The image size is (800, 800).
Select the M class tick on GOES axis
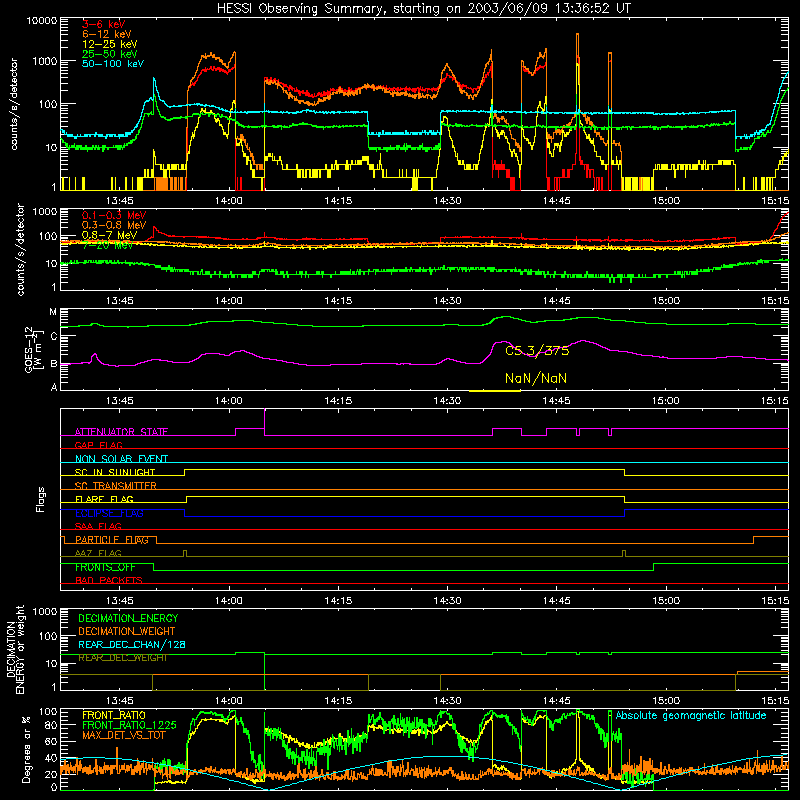pyautogui.click(x=53, y=312)
